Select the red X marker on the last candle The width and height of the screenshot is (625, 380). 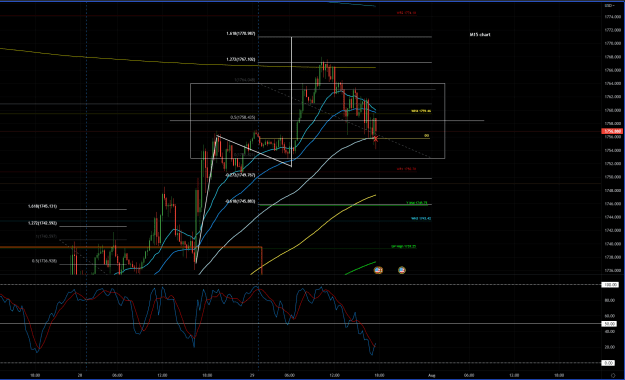pyautogui.click(x=375, y=139)
